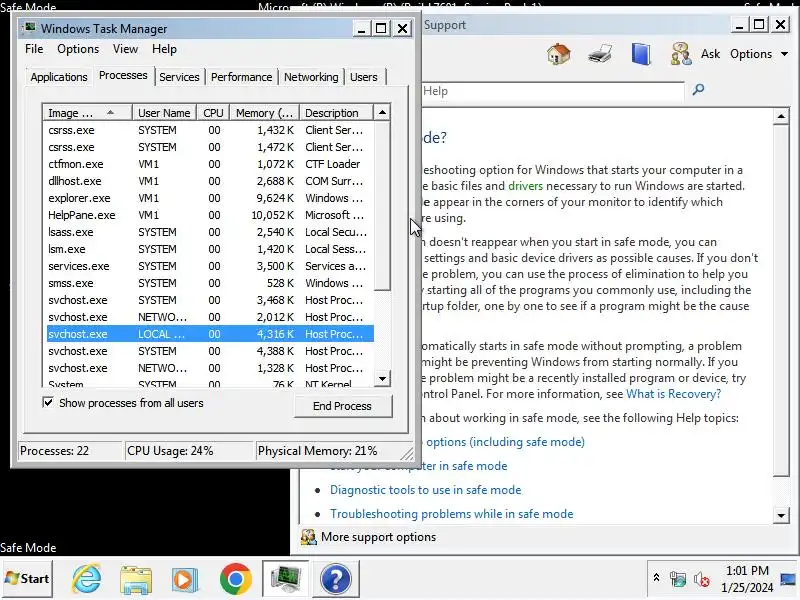
Task: Open Browse Help book icon
Action: 641,54
